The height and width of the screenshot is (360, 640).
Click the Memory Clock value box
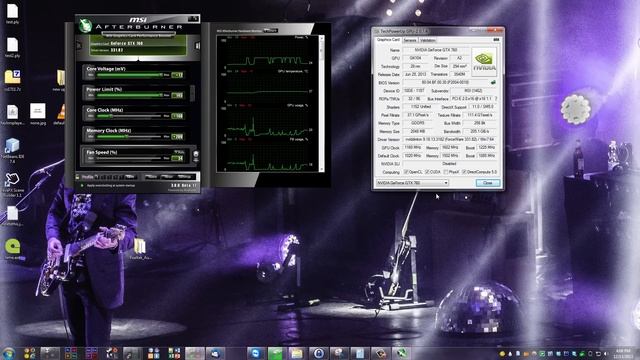[x=178, y=137]
